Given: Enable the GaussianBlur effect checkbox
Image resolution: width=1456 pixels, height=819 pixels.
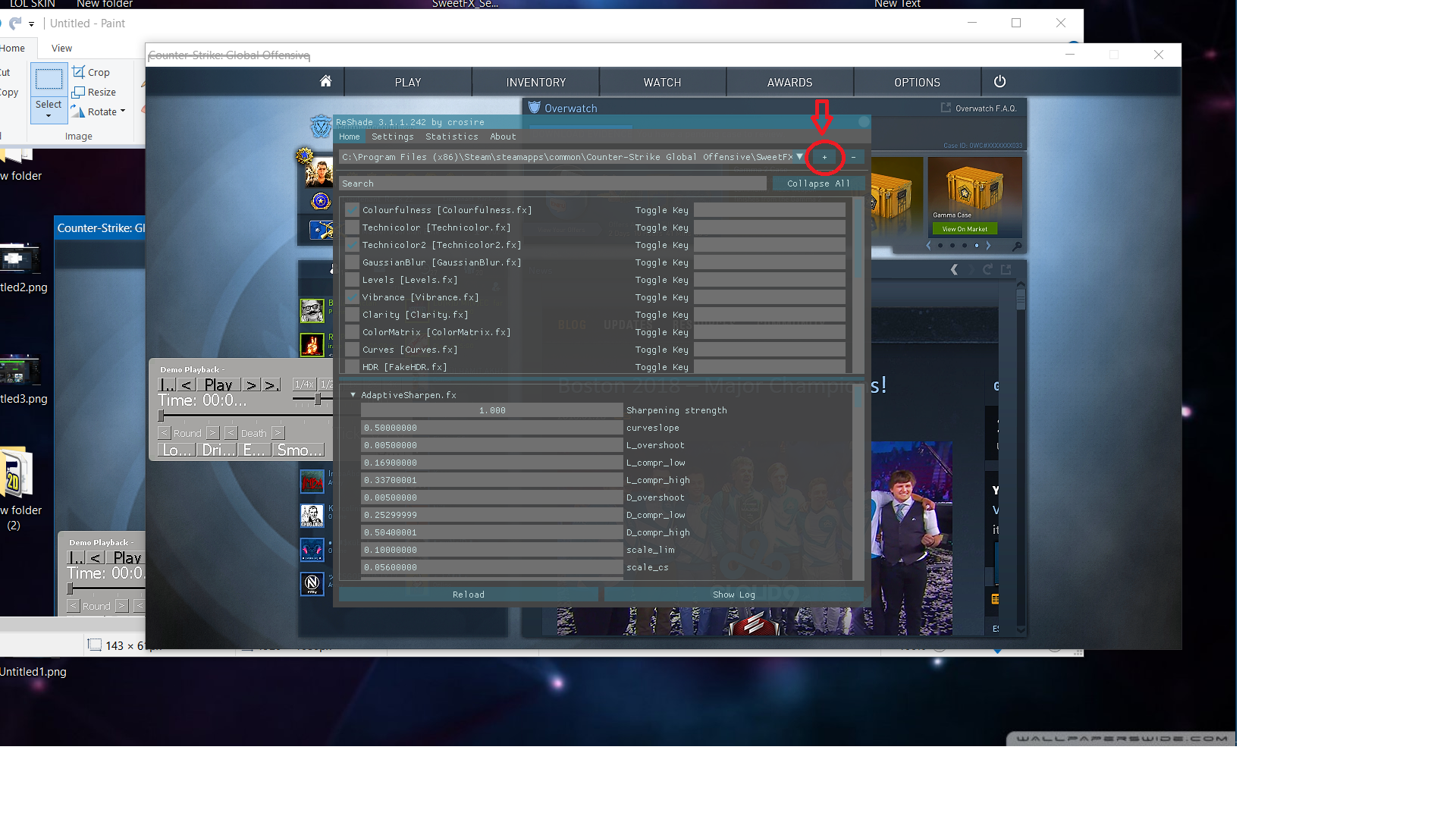Looking at the screenshot, I should [352, 262].
